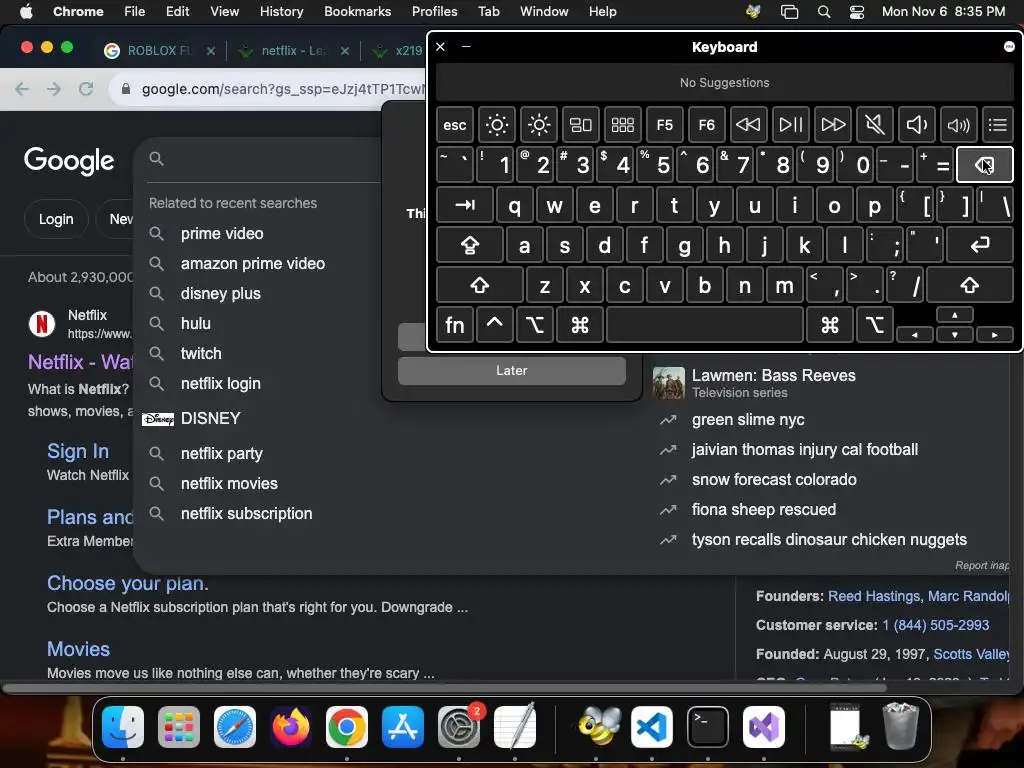Tap the tab key on virtual keyboard
Screen dimensions: 1024x768
[464, 205]
